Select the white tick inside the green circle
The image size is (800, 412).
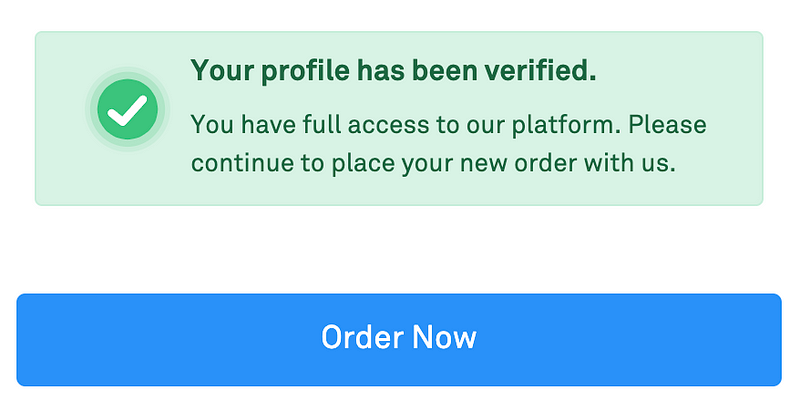pyautogui.click(x=128, y=110)
